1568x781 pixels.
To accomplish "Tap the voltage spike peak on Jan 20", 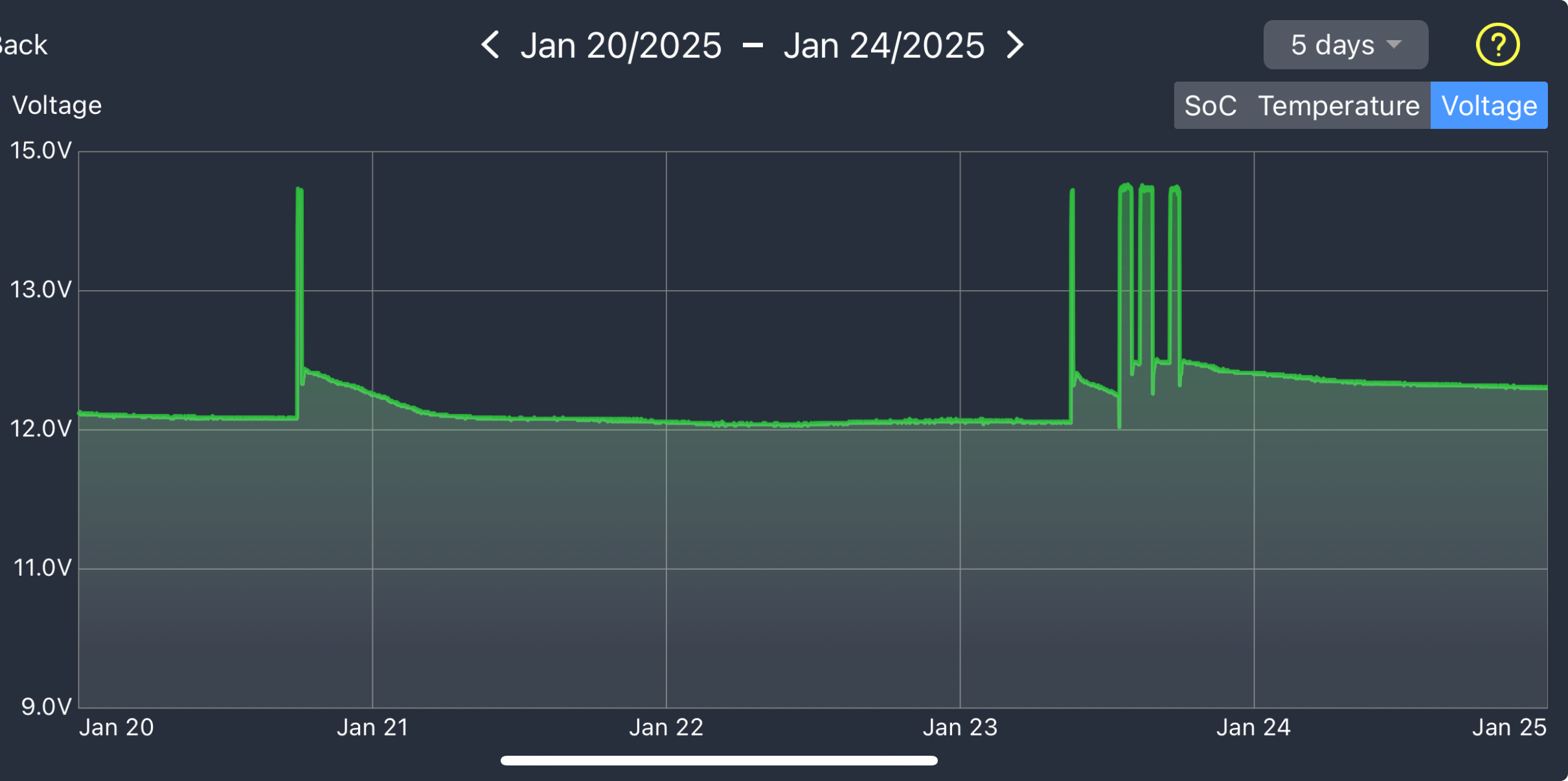I will 299,190.
